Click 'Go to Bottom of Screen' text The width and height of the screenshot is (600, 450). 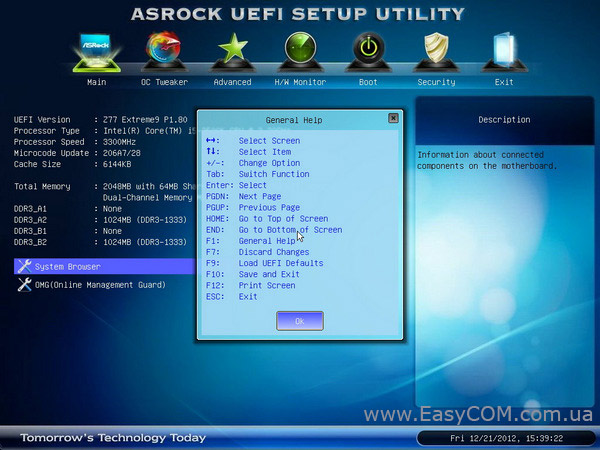click(x=290, y=230)
